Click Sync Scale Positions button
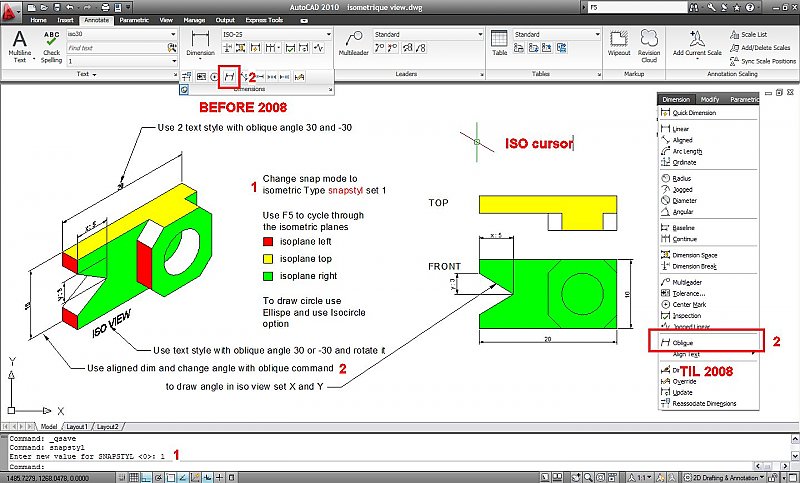The width and height of the screenshot is (800, 483). [763, 61]
